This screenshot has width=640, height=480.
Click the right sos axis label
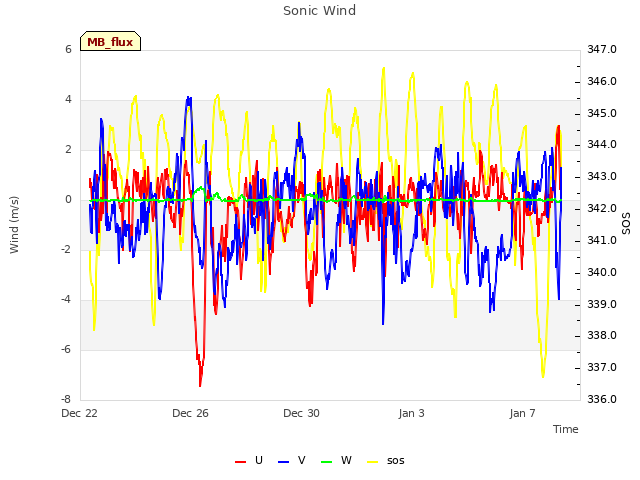pyautogui.click(x=626, y=223)
